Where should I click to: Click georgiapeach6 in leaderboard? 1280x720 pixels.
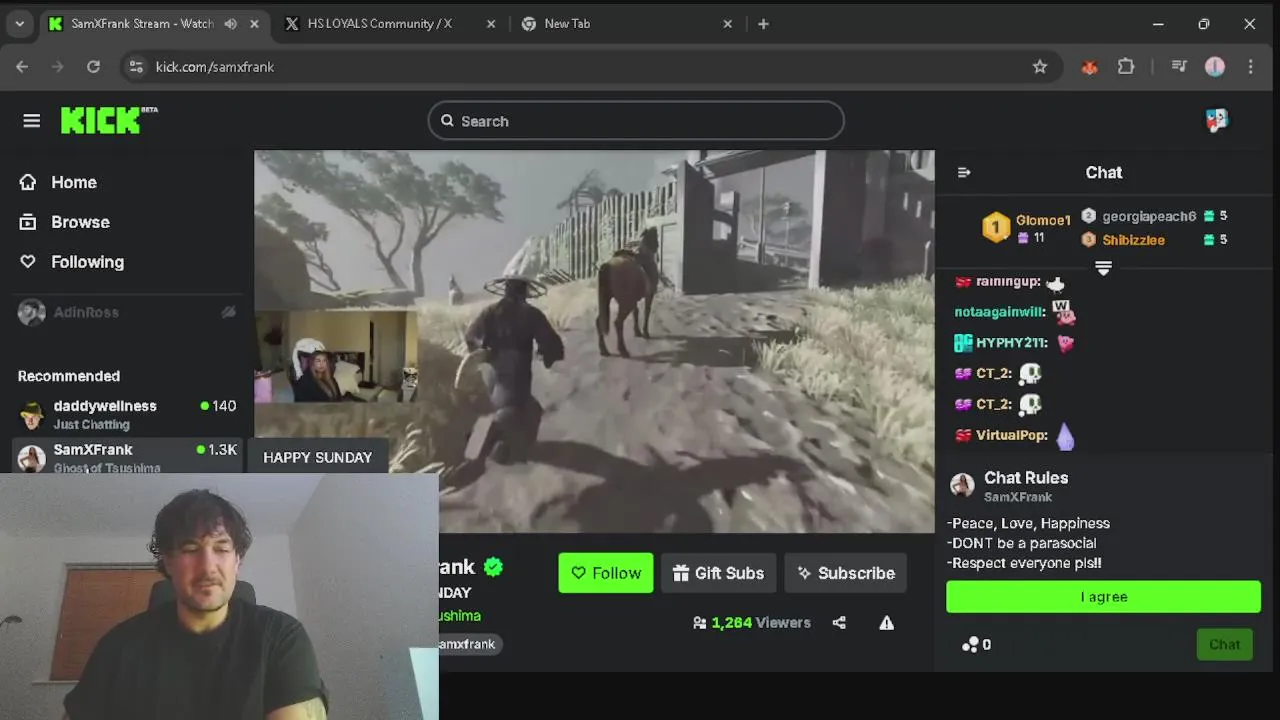[1149, 216]
